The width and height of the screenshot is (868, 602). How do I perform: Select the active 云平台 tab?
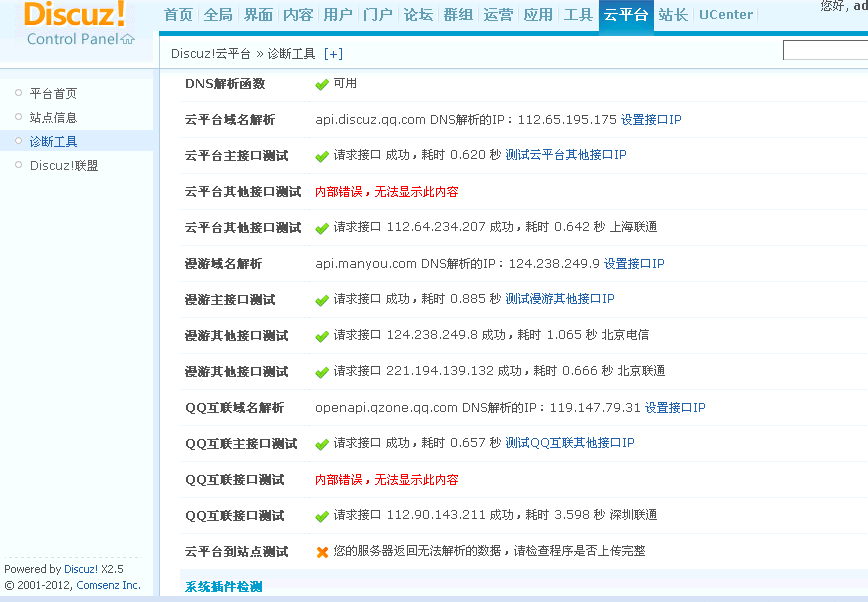626,15
